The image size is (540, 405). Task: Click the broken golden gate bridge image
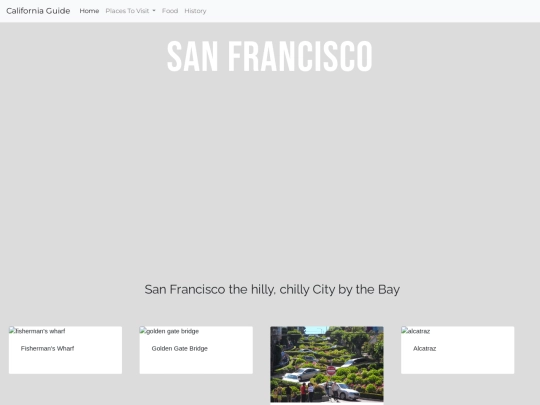tap(169, 331)
